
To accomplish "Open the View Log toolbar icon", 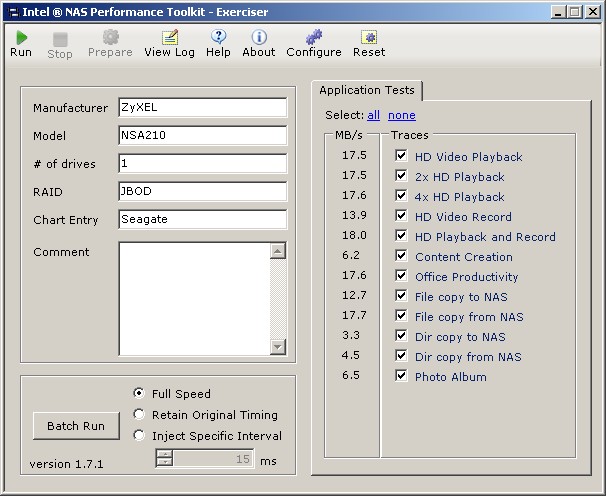I will pyautogui.click(x=170, y=37).
